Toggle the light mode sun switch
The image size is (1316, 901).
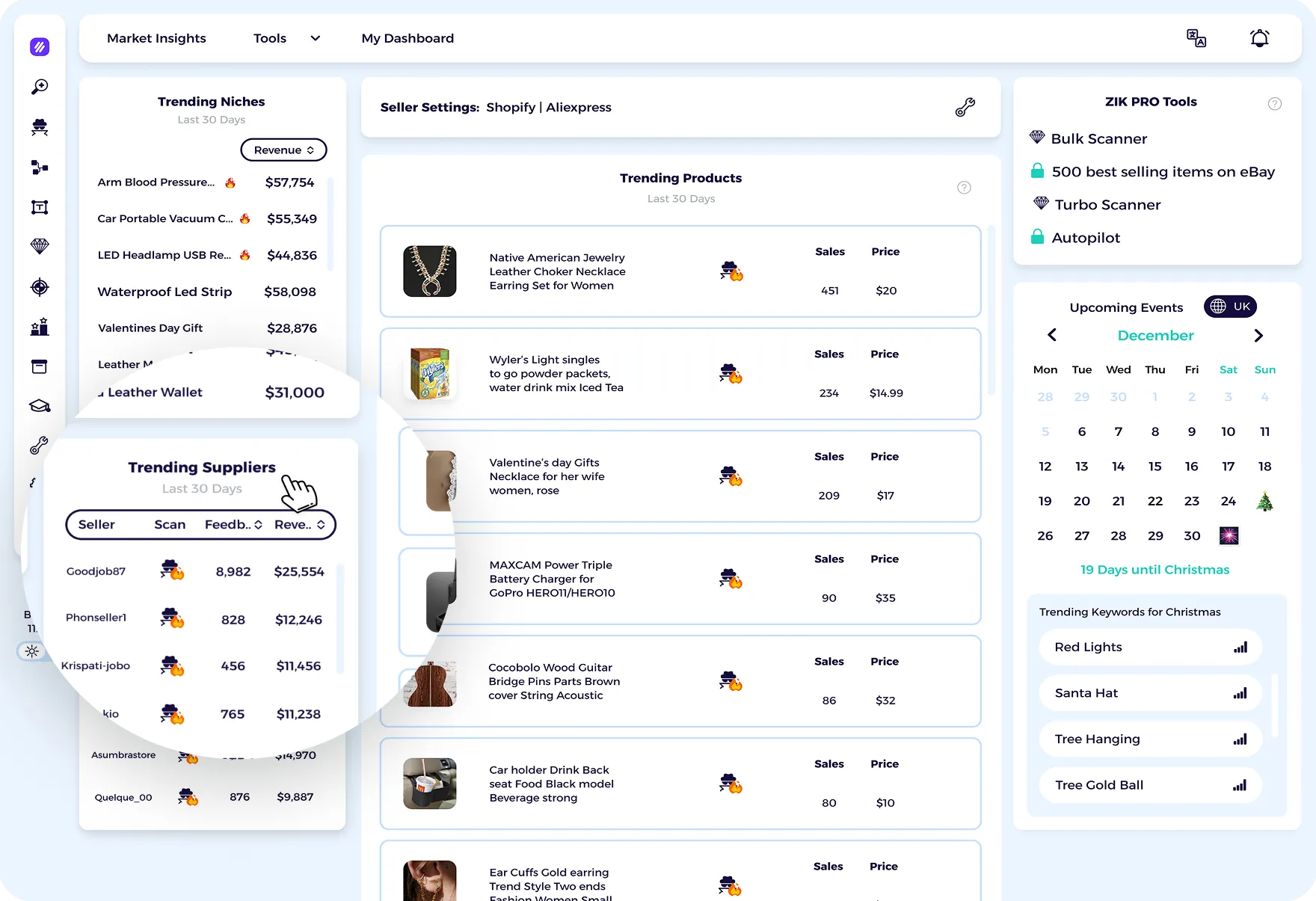[31, 651]
